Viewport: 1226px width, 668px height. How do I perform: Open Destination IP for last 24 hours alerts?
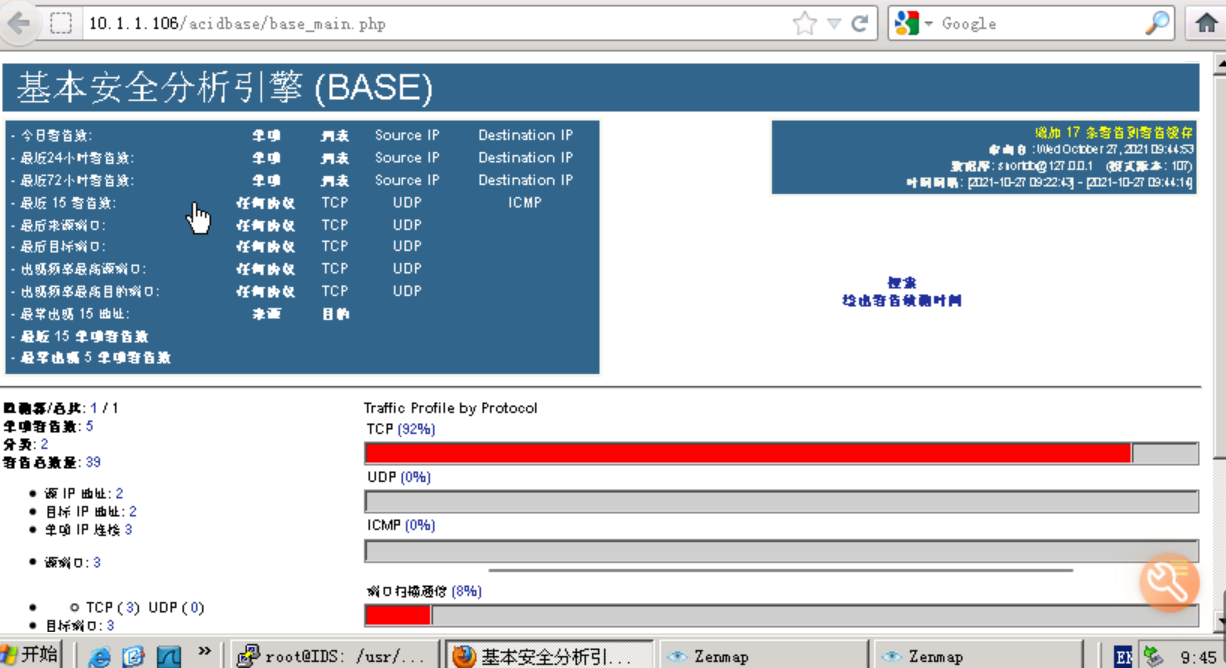(525, 158)
